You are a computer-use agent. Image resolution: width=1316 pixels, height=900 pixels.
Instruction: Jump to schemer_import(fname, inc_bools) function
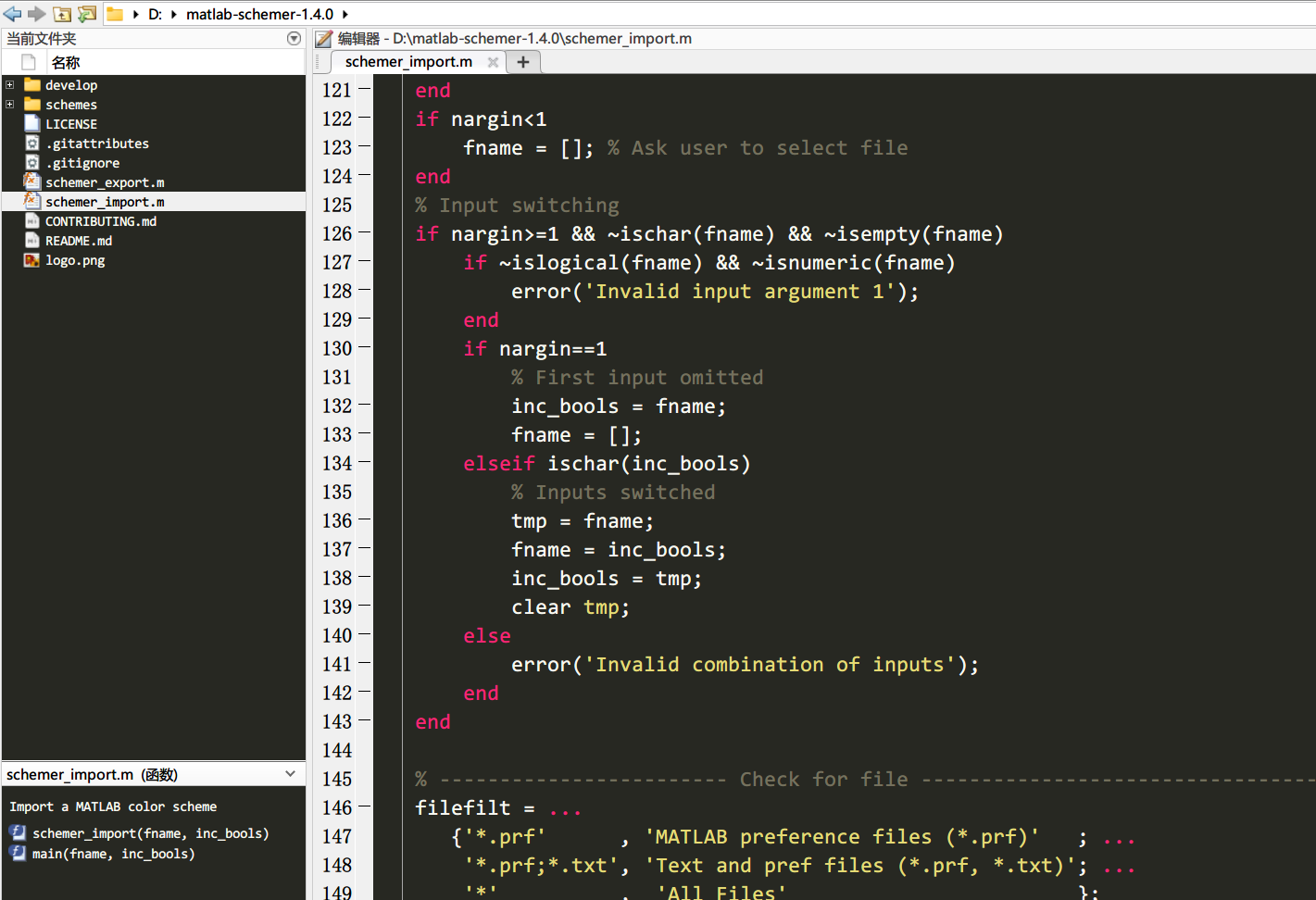coord(151,833)
